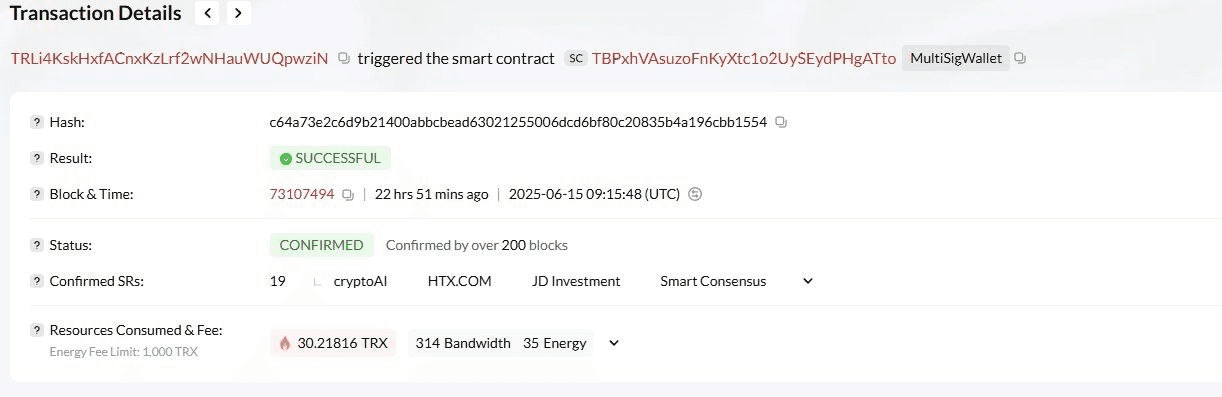The width and height of the screenshot is (1222, 397).
Task: Show help for the Hash field
Action: pyautogui.click(x=37, y=122)
